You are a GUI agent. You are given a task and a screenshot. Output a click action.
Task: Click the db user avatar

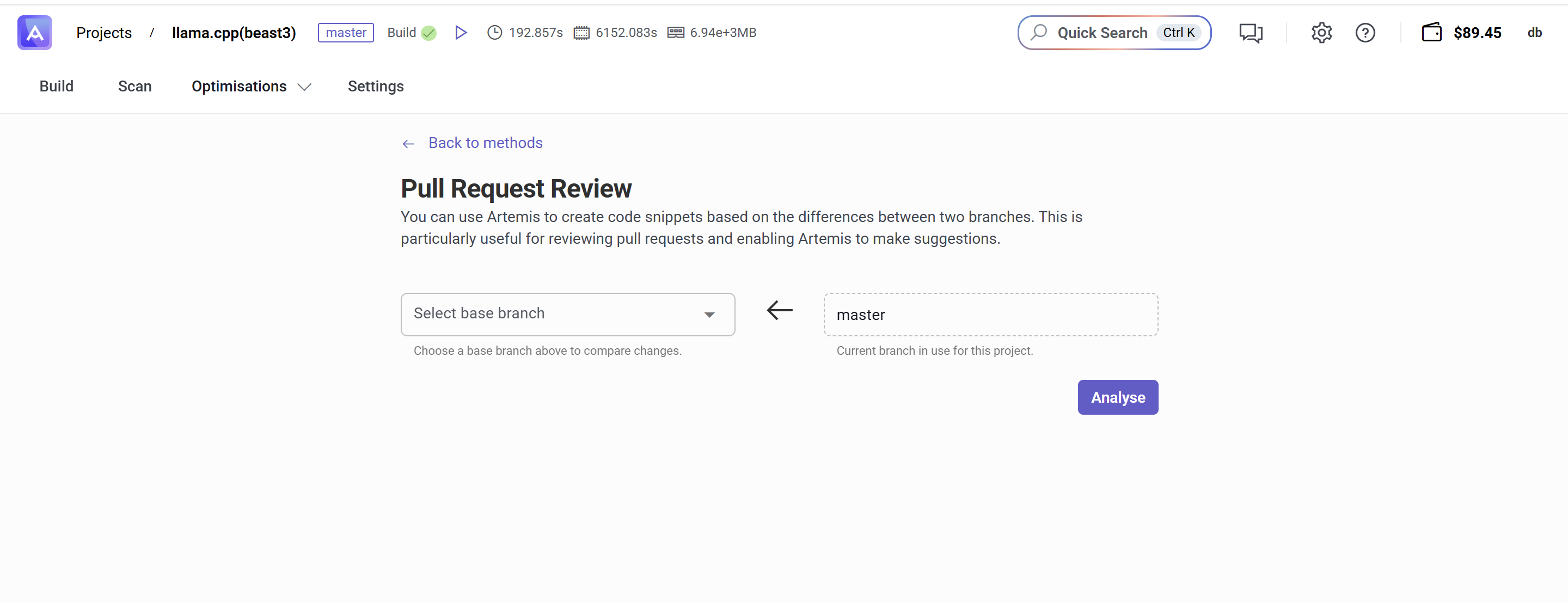point(1534,33)
